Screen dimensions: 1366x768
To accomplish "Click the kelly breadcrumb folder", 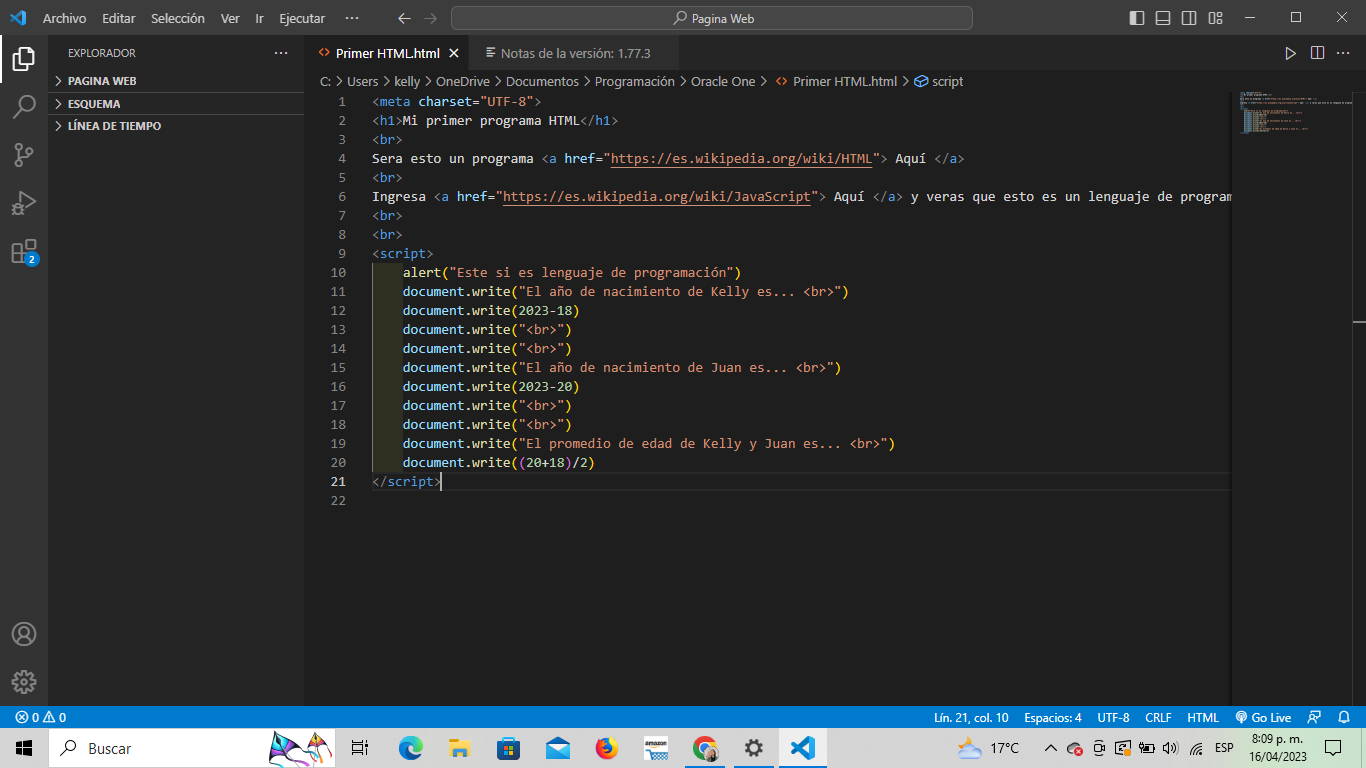I will pyautogui.click(x=407, y=82).
